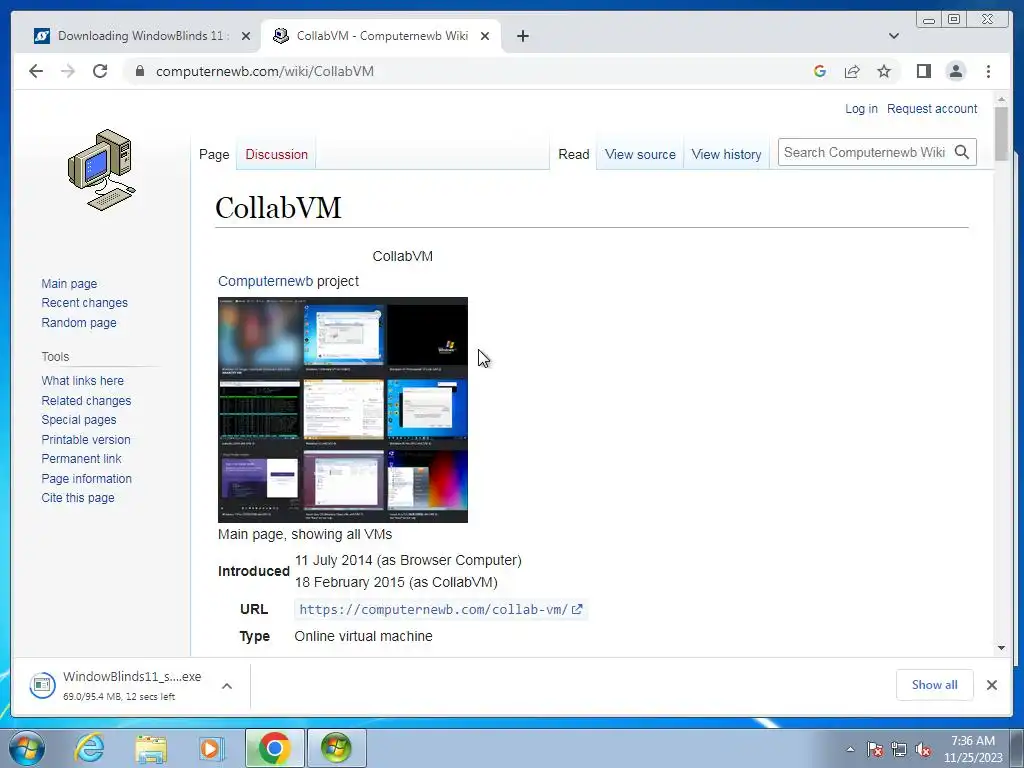Click the muted volume tray icon
This screenshot has height=768, width=1024.
point(923,749)
